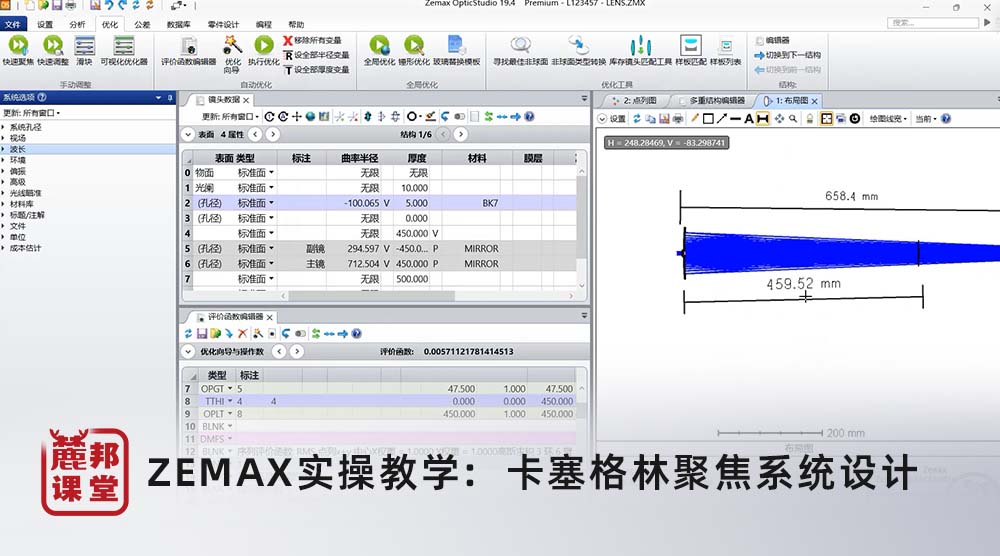Switch to 分析 ribbon tab
The height and width of the screenshot is (556, 1000).
click(77, 24)
